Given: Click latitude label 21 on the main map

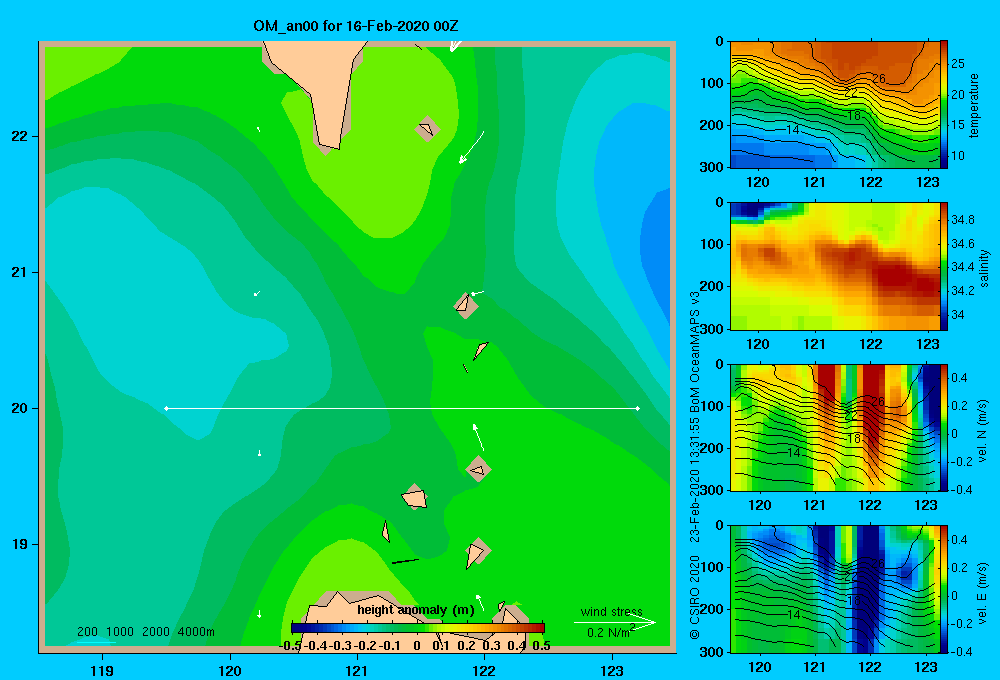Looking at the screenshot, I should click(x=20, y=272).
